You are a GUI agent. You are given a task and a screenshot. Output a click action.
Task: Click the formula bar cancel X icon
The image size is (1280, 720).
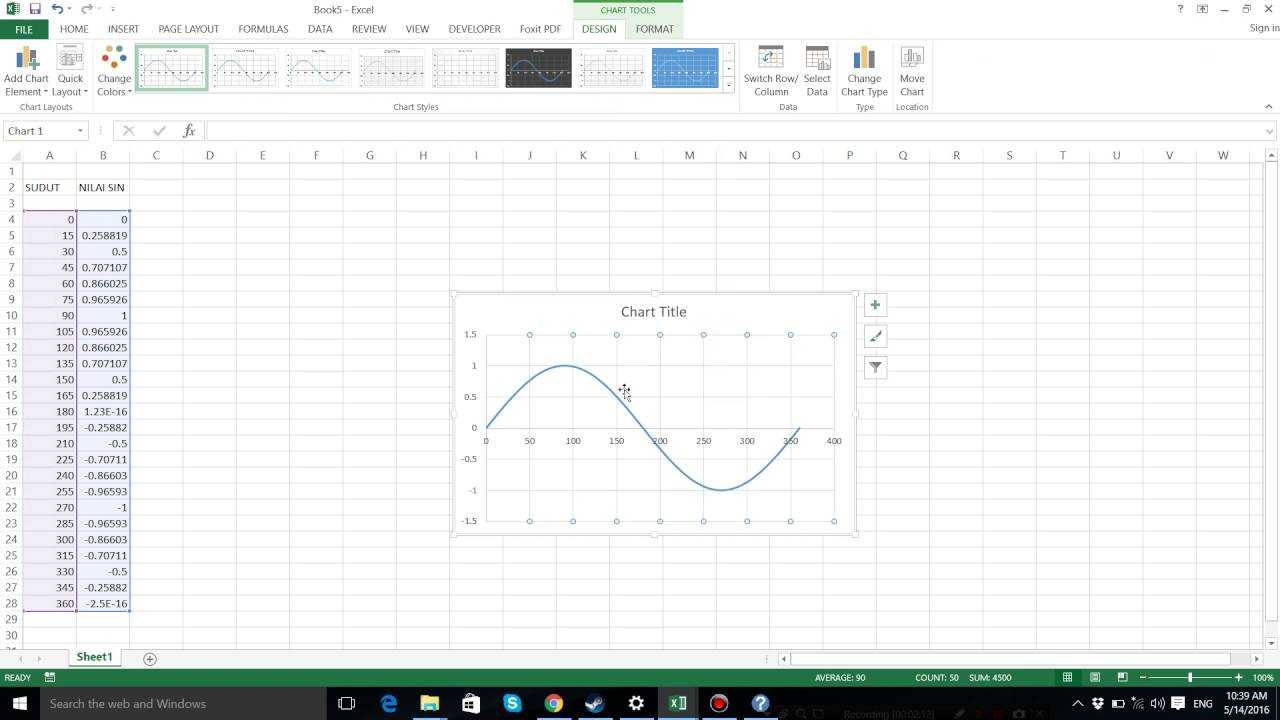point(128,130)
